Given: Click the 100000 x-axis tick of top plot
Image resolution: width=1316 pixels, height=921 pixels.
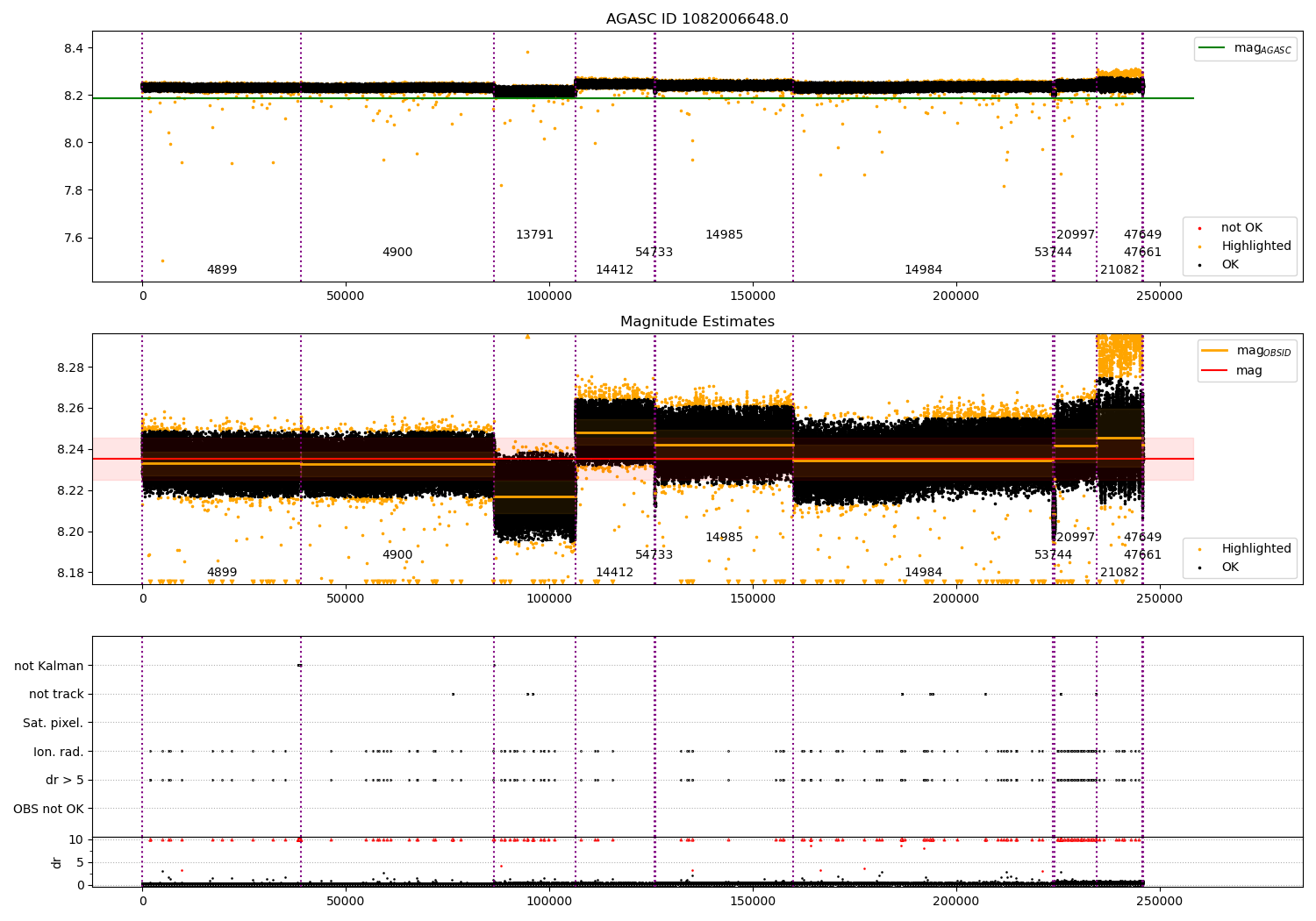Looking at the screenshot, I should [x=549, y=296].
